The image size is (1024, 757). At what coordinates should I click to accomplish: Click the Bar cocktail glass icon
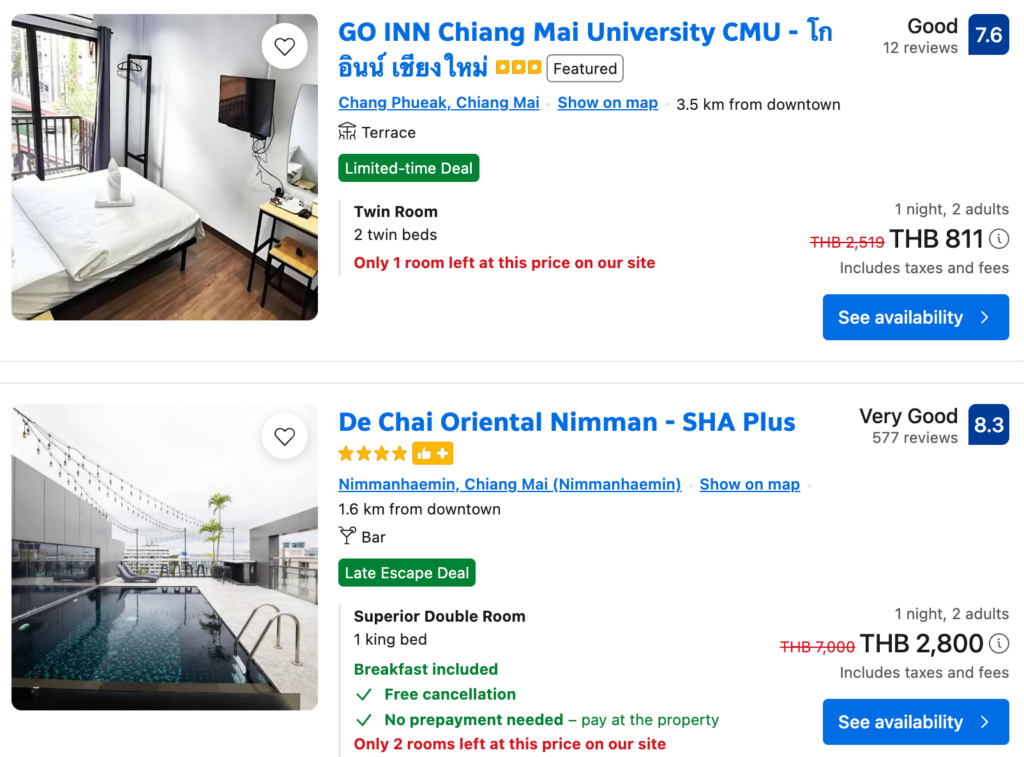coord(347,537)
